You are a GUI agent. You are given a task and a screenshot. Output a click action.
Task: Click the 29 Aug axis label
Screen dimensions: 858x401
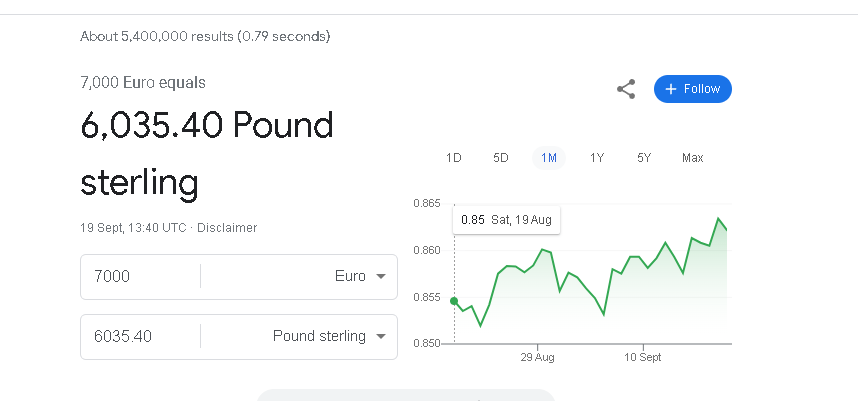[537, 357]
